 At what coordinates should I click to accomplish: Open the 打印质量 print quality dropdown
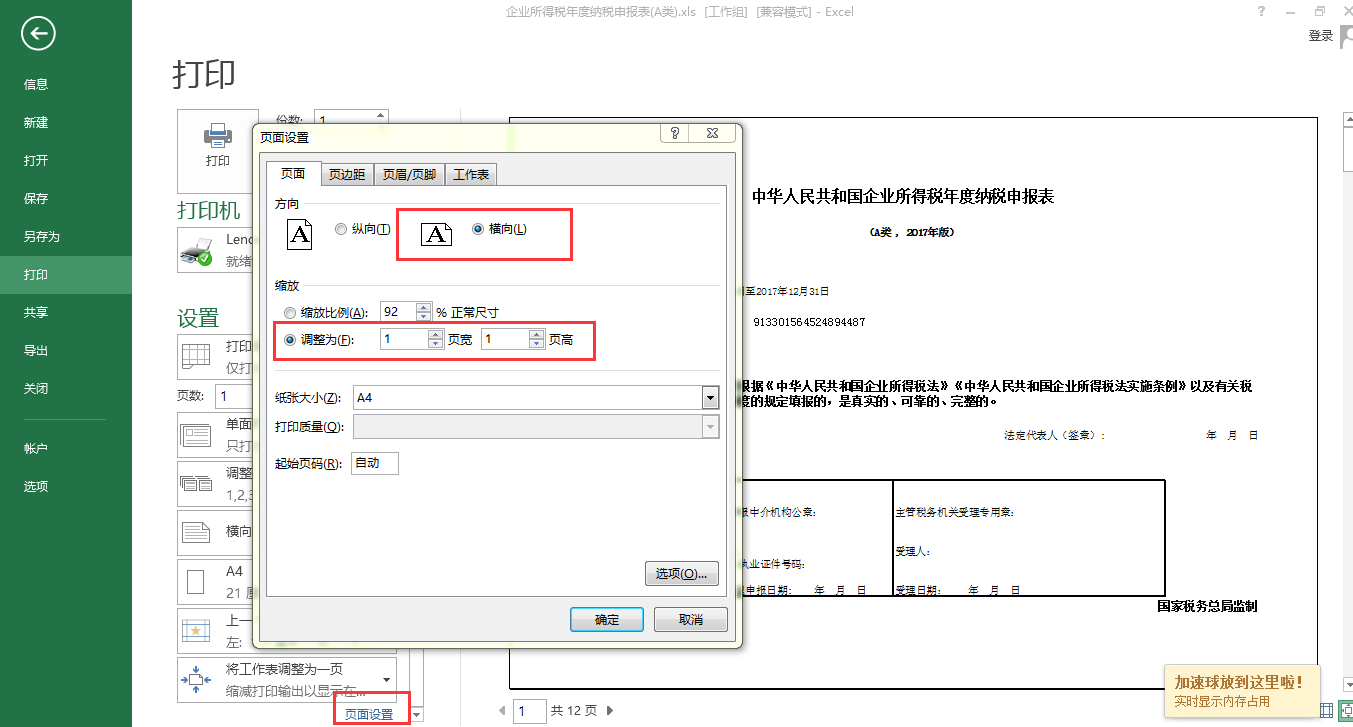710,427
